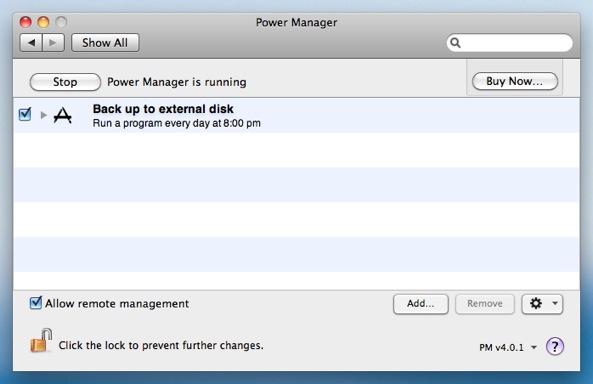Click the 'Power Manager is running' status text

click(177, 82)
